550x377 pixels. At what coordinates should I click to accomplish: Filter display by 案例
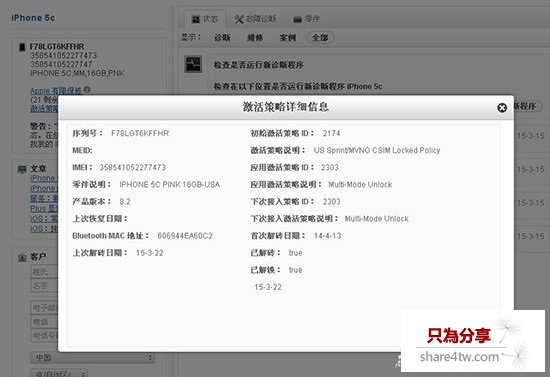coord(288,38)
